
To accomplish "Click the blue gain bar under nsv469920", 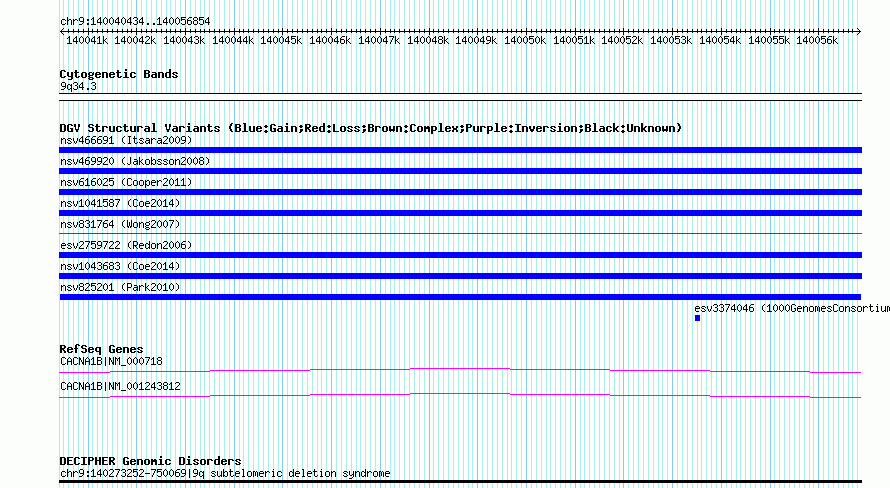I will (x=460, y=171).
